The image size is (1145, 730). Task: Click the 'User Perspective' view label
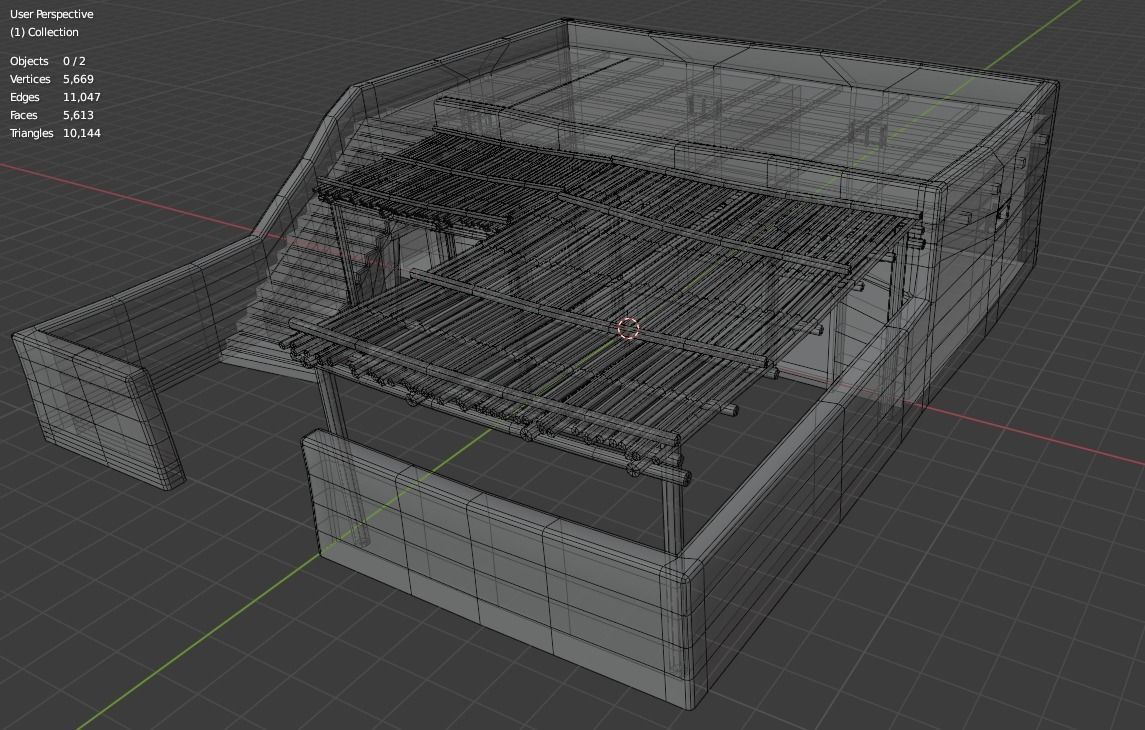tap(52, 14)
